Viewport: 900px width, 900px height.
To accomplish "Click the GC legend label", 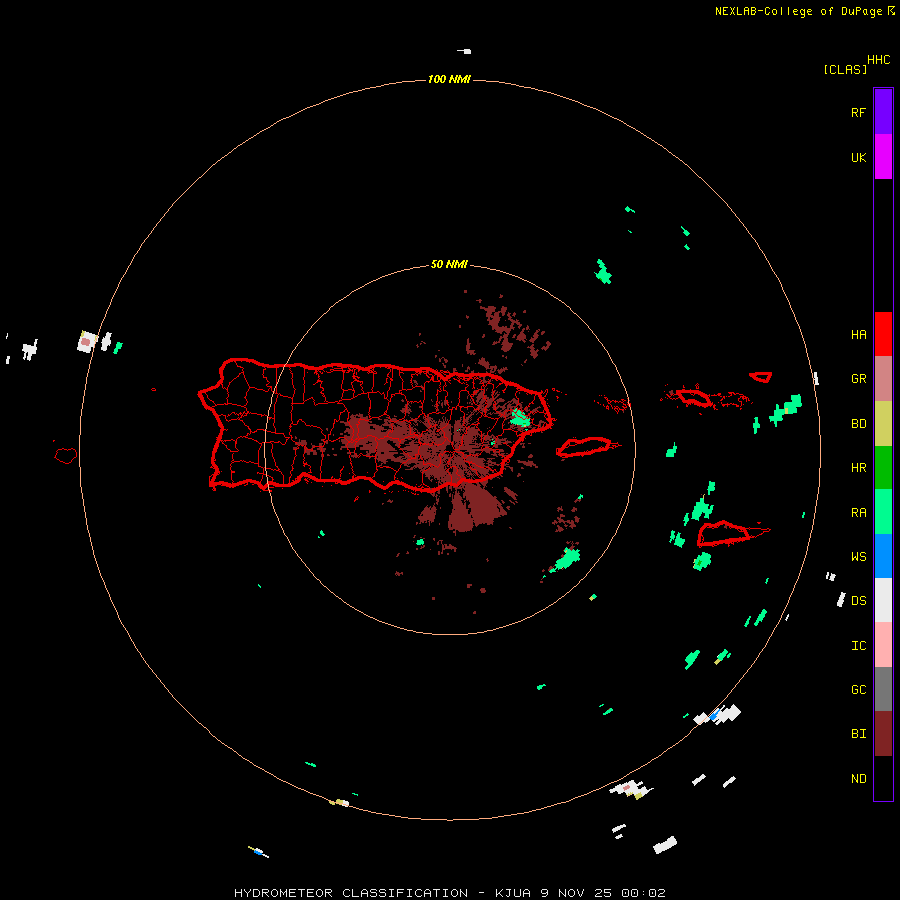I will pos(858,690).
